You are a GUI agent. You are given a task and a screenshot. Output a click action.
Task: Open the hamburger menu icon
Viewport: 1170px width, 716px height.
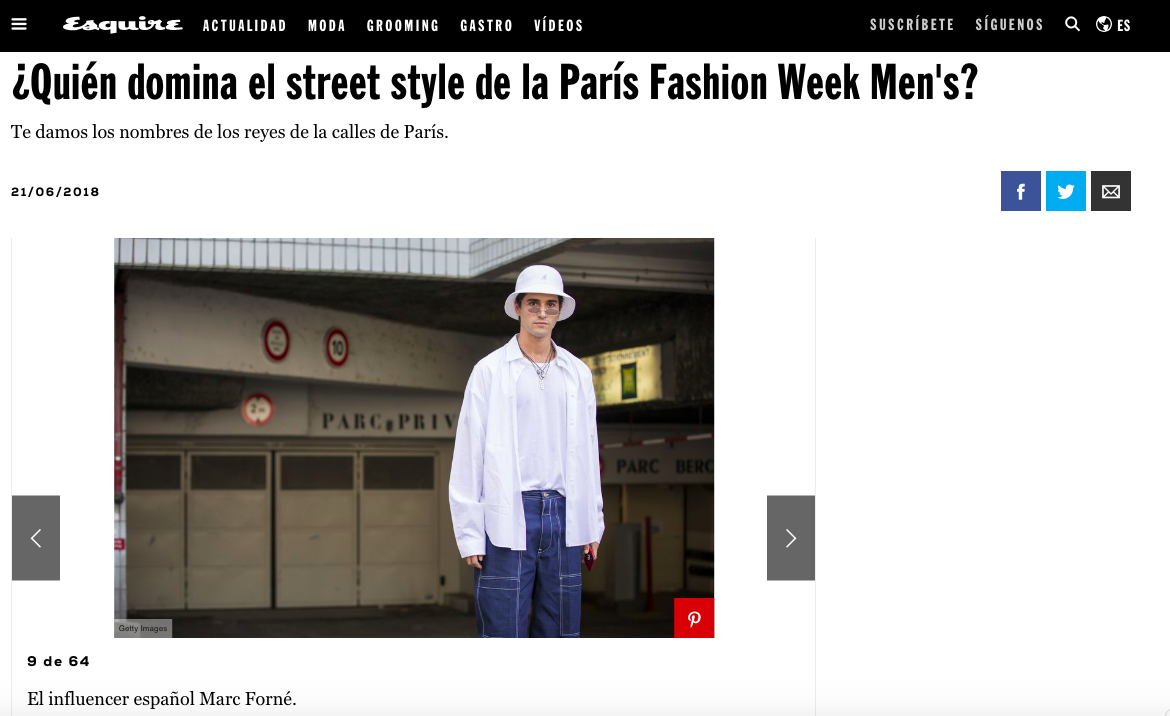coord(19,24)
